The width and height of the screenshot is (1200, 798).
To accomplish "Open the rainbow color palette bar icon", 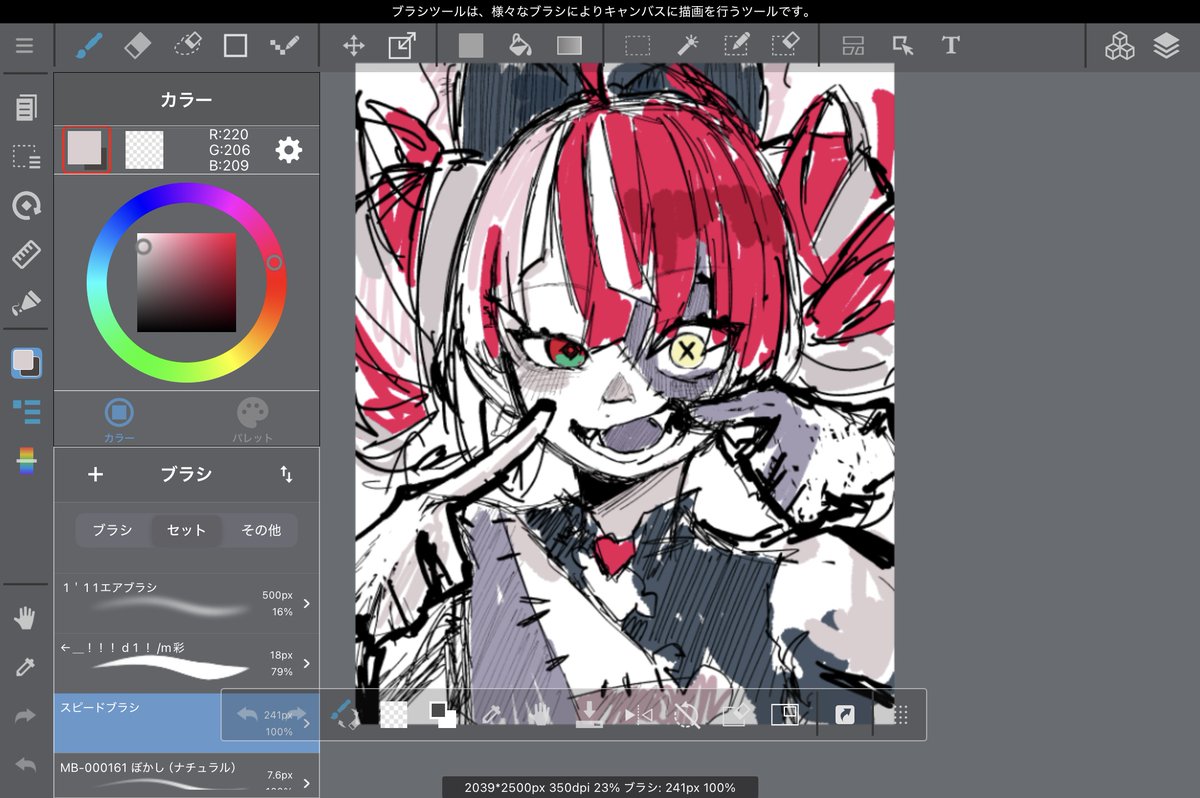I will (x=26, y=461).
